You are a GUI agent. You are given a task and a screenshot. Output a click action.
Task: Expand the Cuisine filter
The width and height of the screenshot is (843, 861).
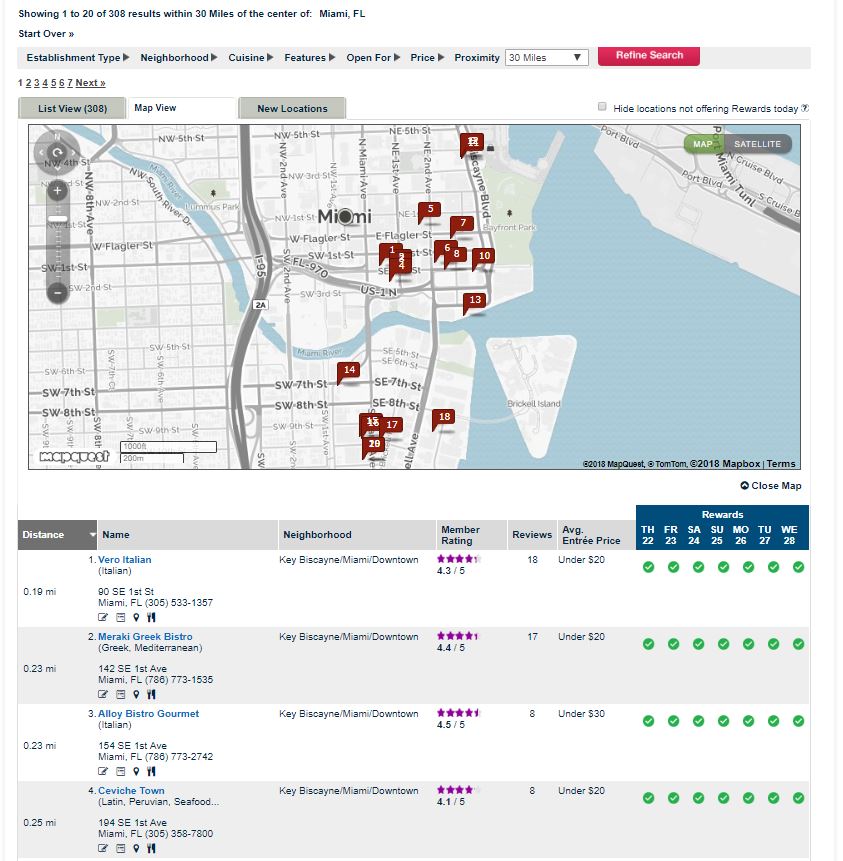[250, 58]
